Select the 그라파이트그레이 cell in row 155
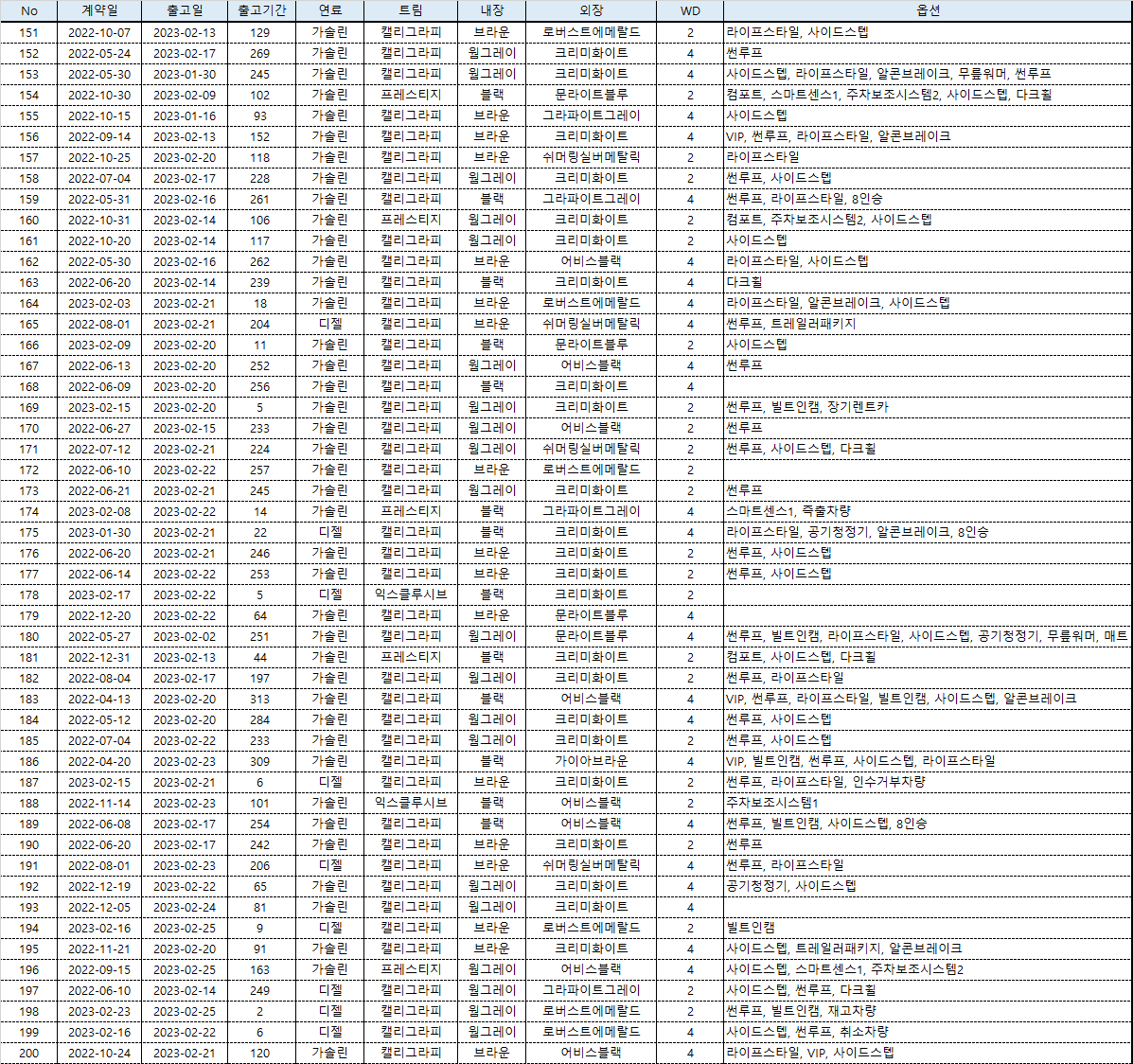The width and height of the screenshot is (1133, 1064). pyautogui.click(x=591, y=115)
